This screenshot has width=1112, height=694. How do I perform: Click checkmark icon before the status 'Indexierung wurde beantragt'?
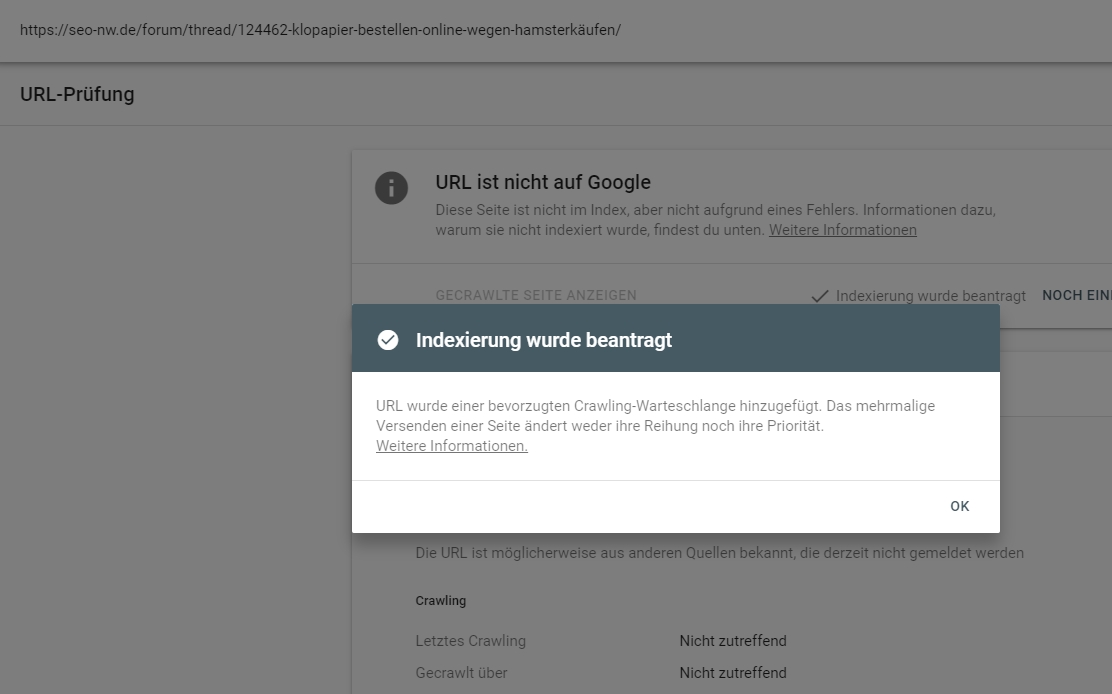point(820,296)
